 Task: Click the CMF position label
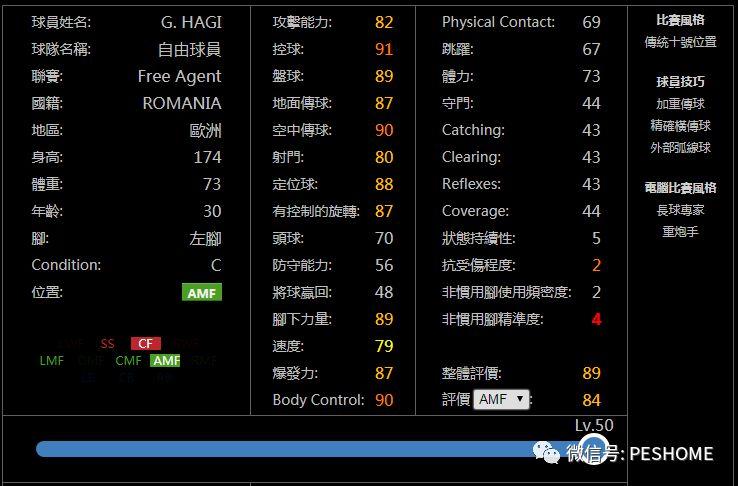click(x=128, y=361)
